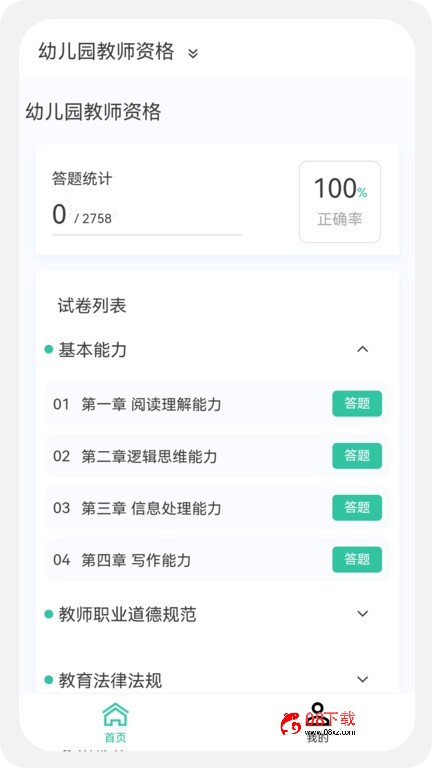Screen dimensions: 432x768
Task: Click the answer progress bar under 答题统计
Action: (146, 235)
